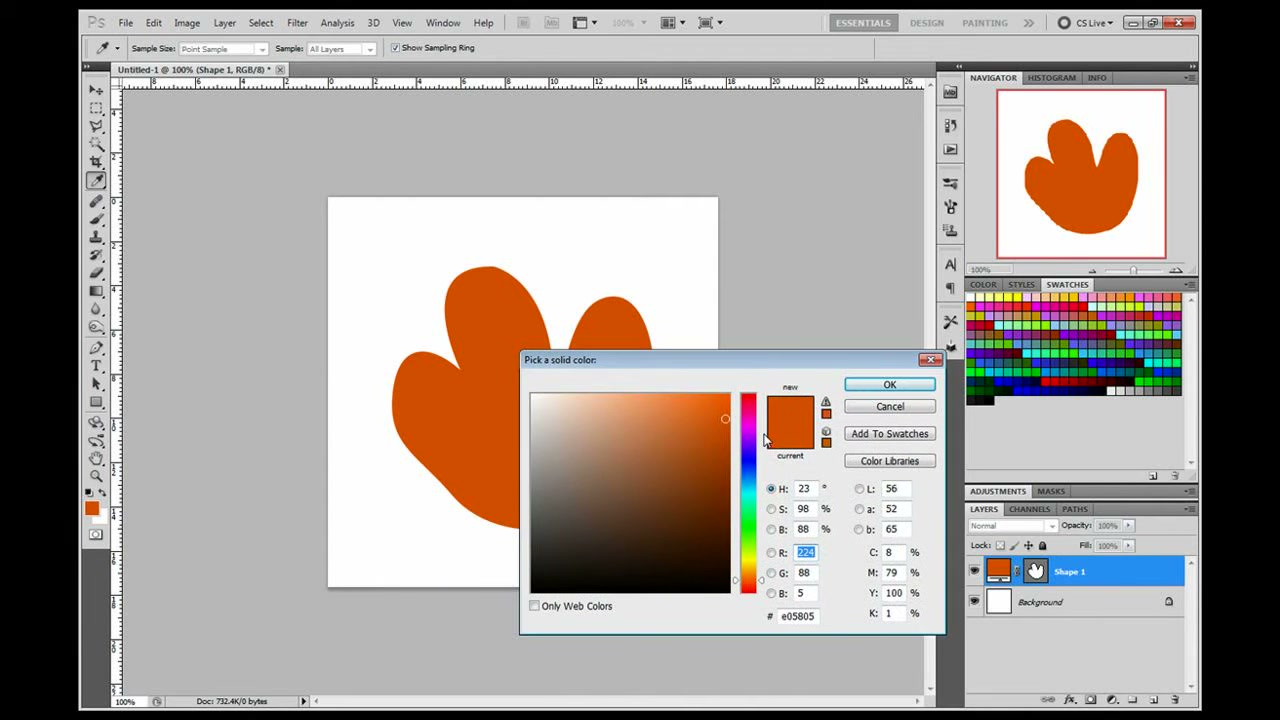Click new adjustment layer icon

[x=1112, y=700]
